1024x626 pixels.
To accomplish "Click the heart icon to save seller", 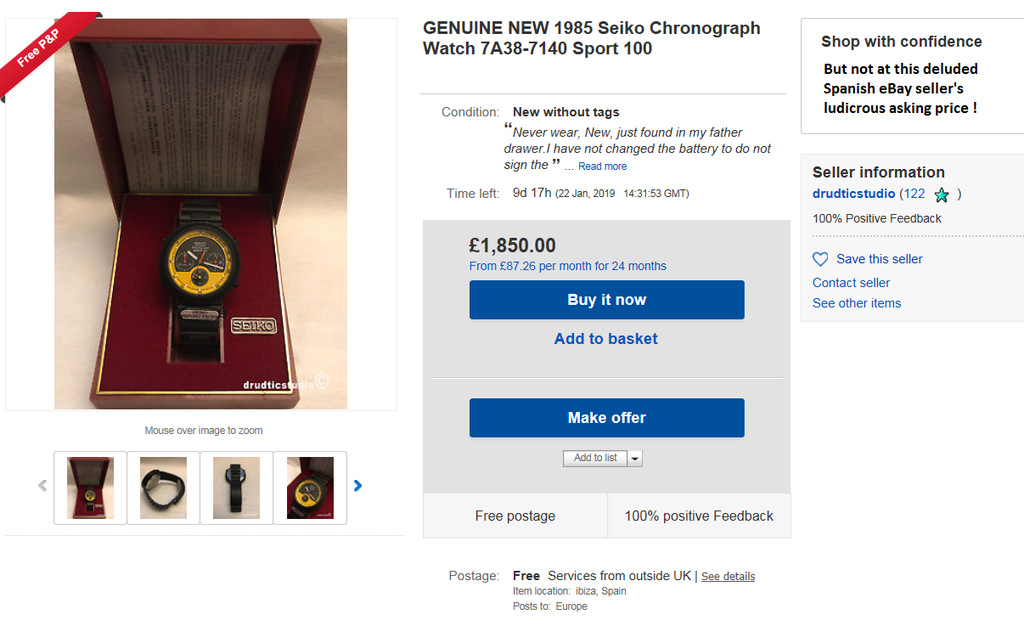I will [x=821, y=259].
